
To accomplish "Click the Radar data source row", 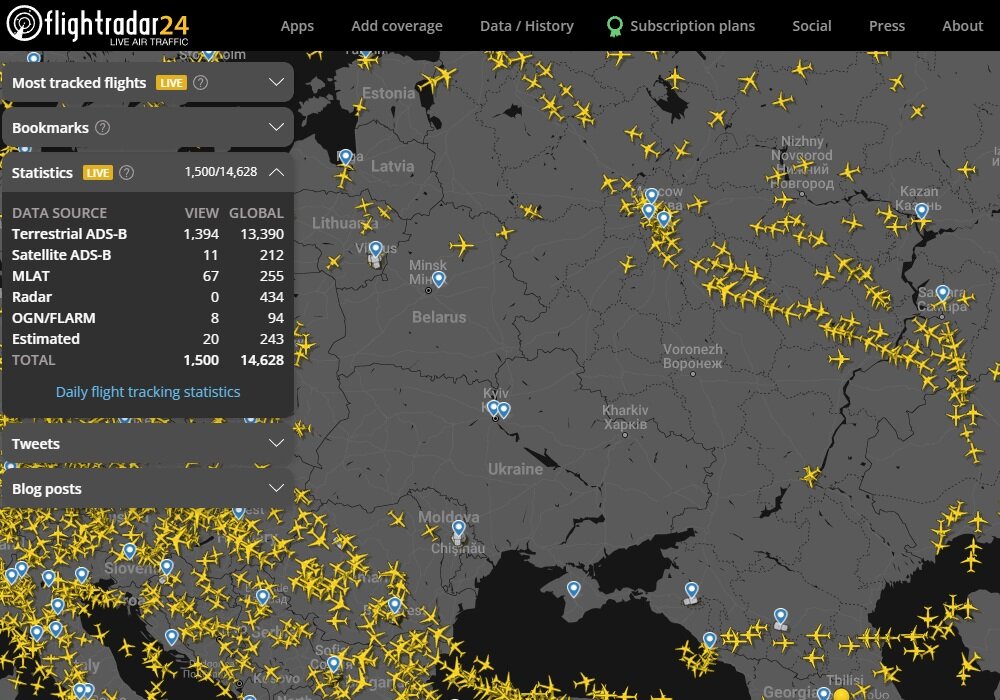I will click(x=147, y=297).
